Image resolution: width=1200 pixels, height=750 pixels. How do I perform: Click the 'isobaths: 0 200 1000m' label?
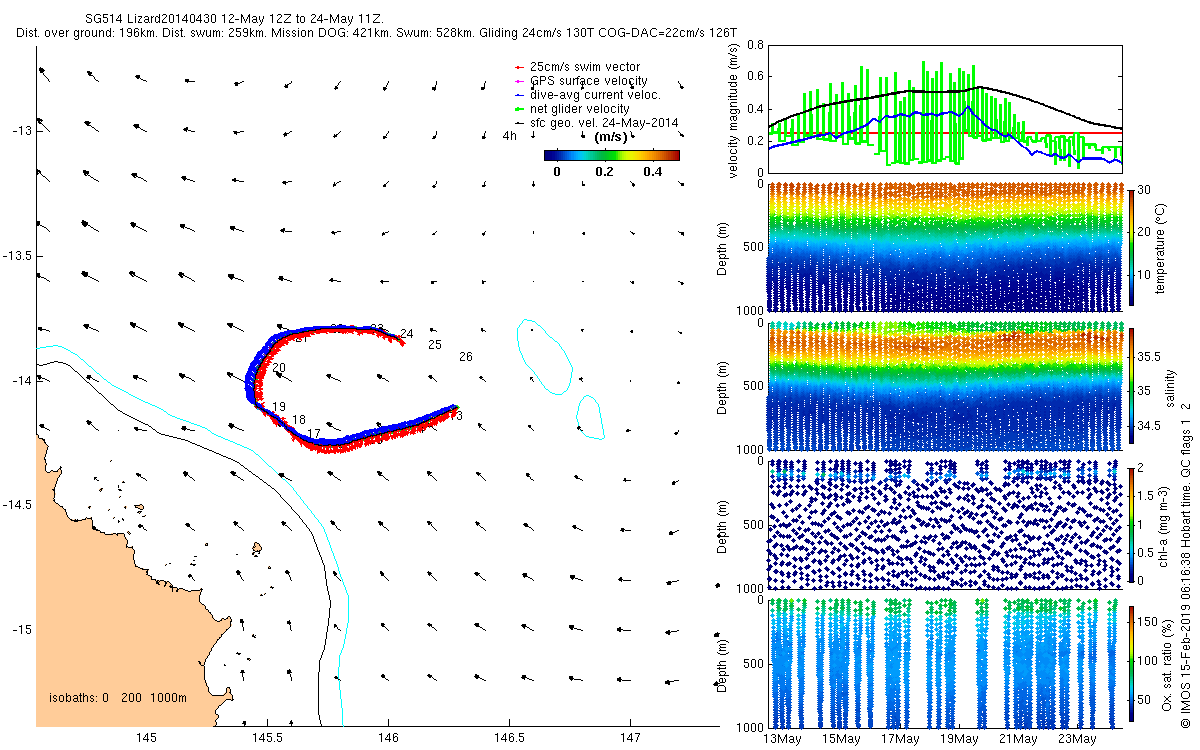click(x=117, y=698)
